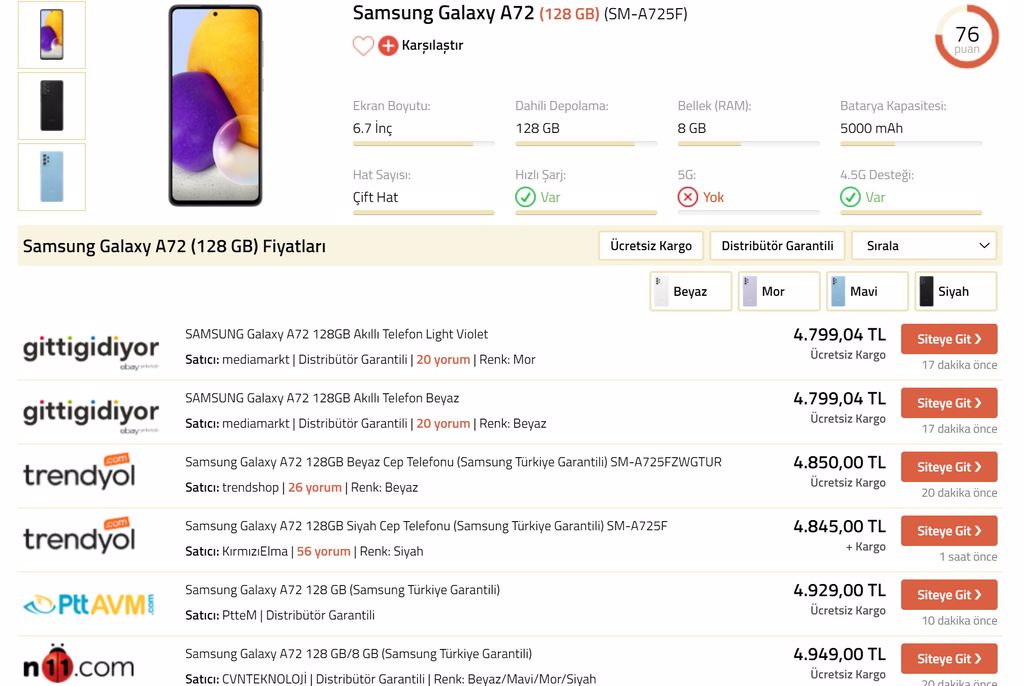Click the 4.799,04 TL price on Light Violet row

839,335
